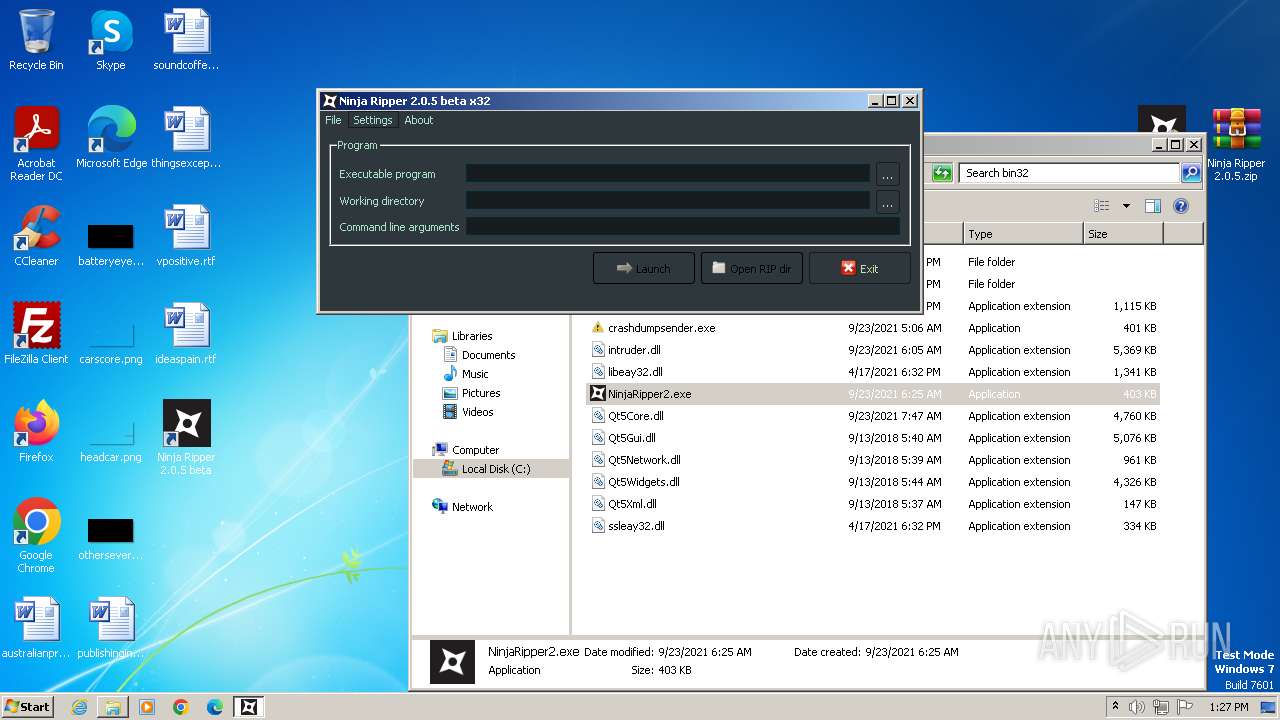Select australianpr Word document icon
Viewport: 1280px width, 720px height.
tap(36, 628)
